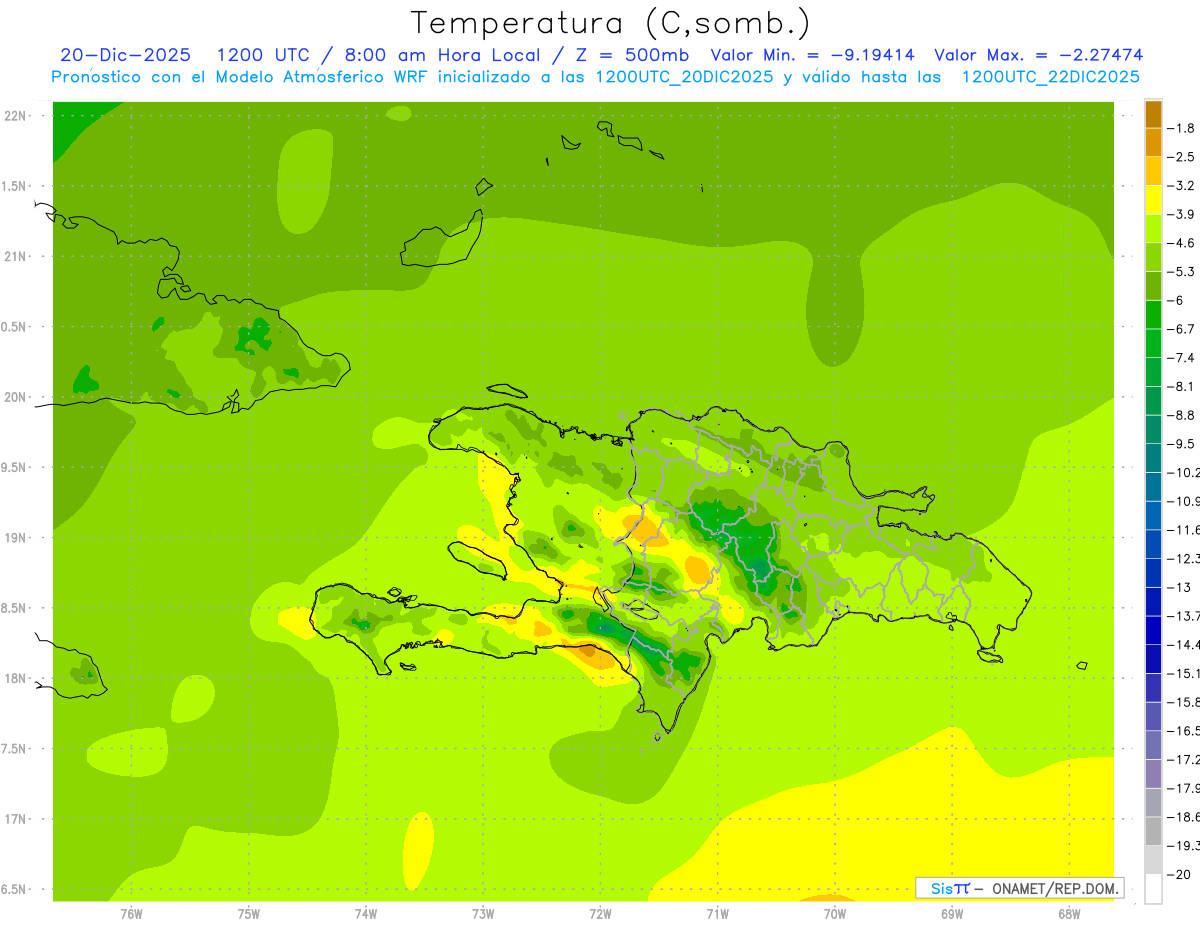Screen dimensions: 1200x927
Task: Click 'Valor Min. = -9.19414' text
Action: pyautogui.click(x=815, y=56)
